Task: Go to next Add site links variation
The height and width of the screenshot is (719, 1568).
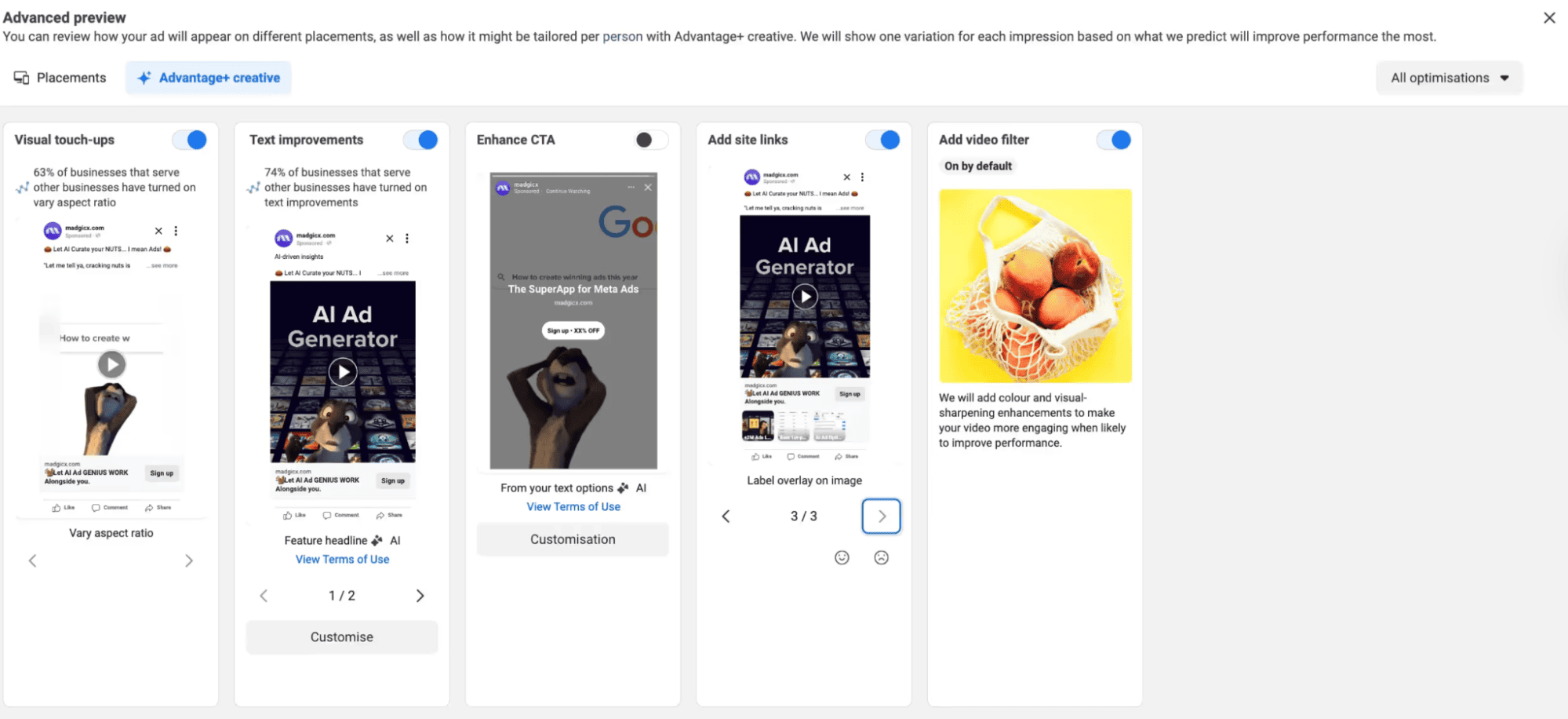Action: click(882, 516)
